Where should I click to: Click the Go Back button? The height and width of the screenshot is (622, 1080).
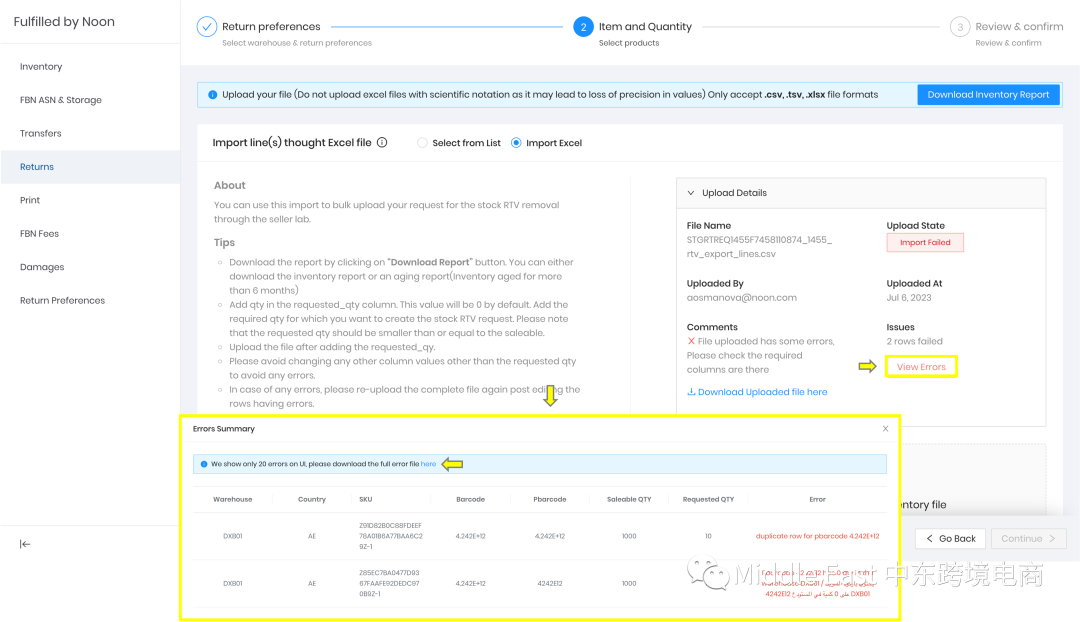tap(951, 539)
